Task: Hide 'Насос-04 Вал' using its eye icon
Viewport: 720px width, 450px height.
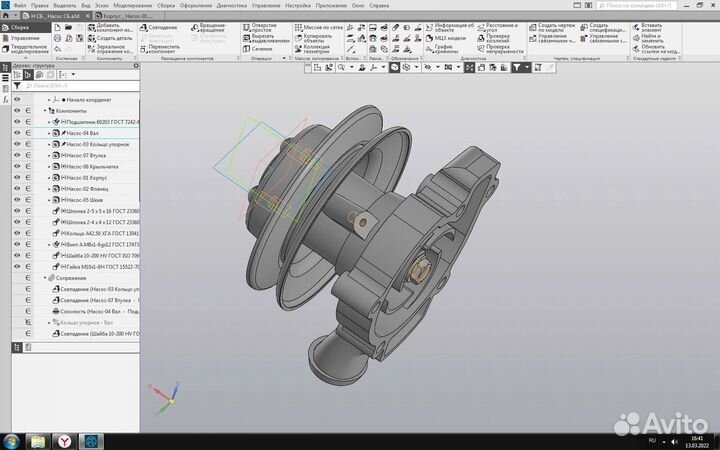Action: point(17,133)
